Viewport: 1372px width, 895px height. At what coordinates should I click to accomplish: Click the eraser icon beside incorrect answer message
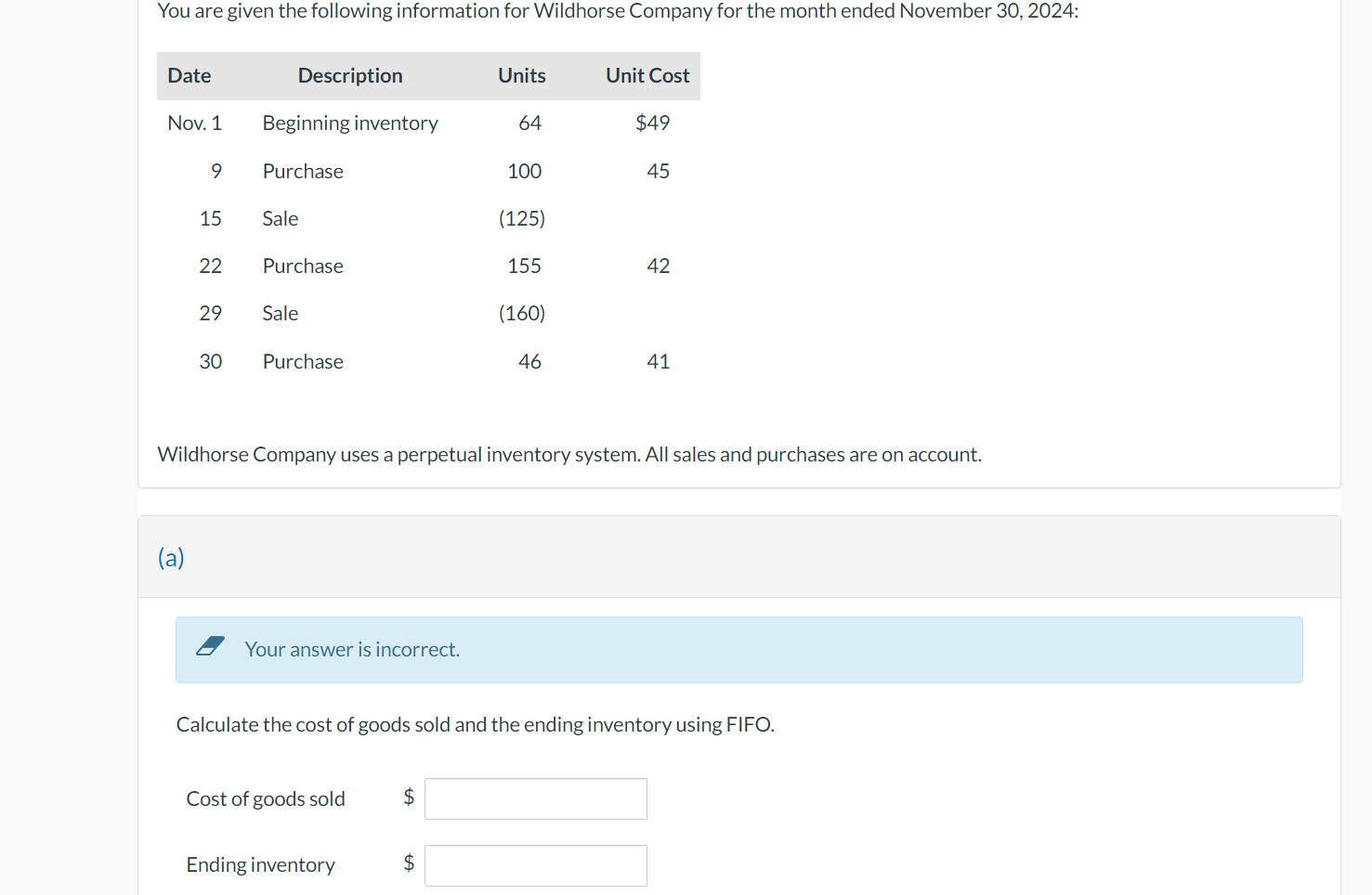[211, 647]
